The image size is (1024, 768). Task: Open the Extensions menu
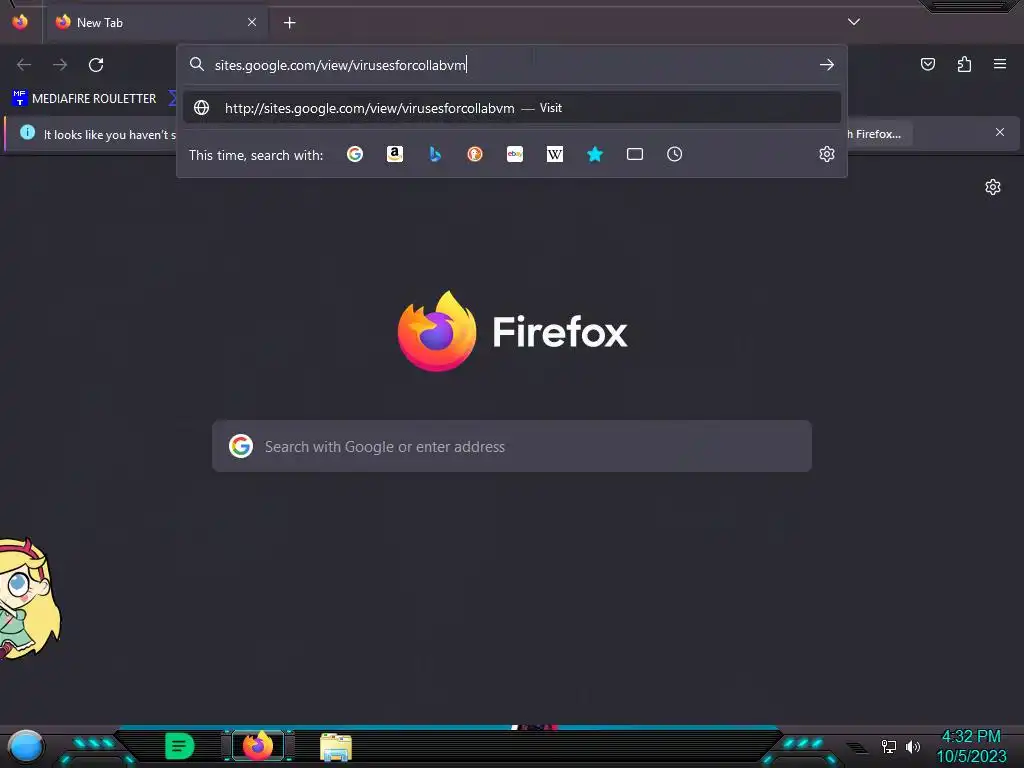[x=964, y=64]
